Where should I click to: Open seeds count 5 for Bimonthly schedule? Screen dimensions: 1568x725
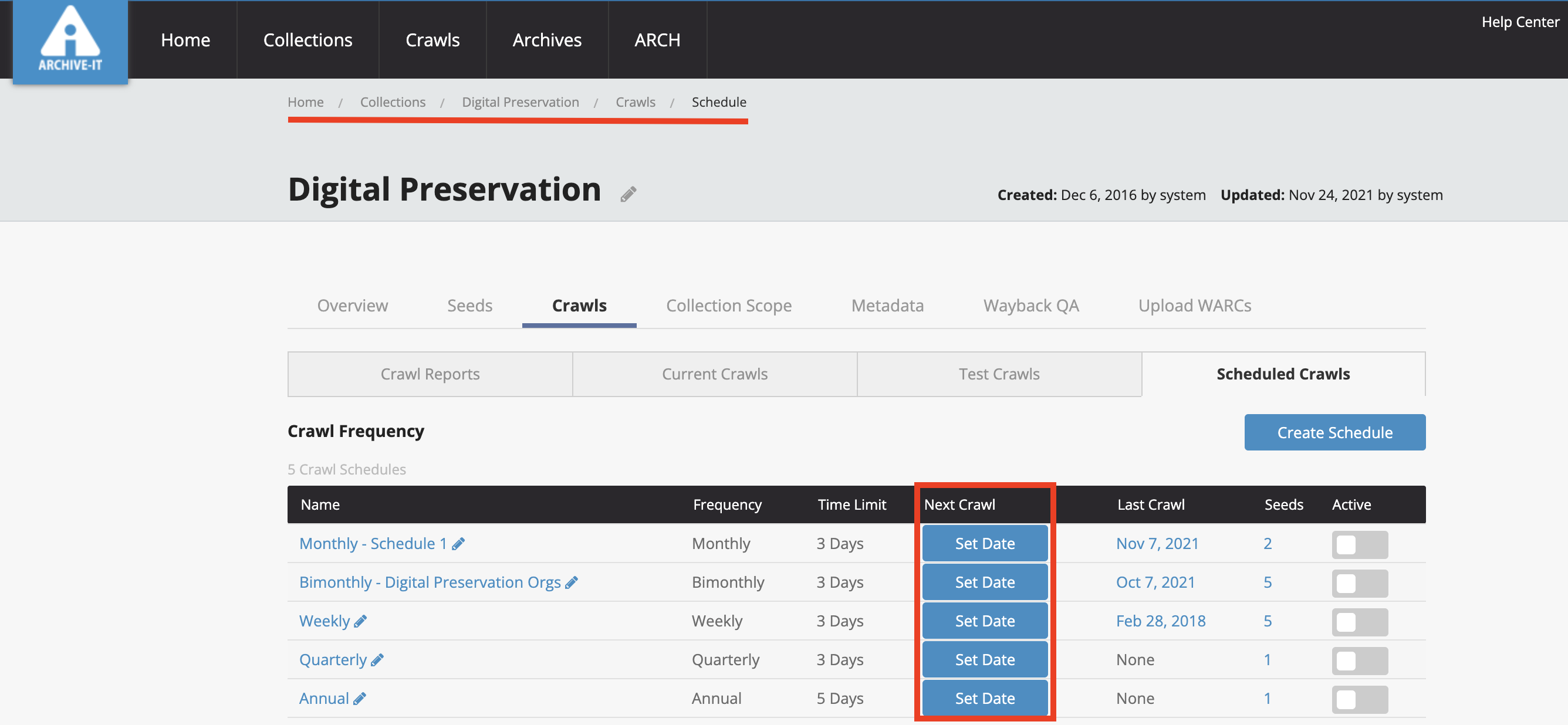[1268, 582]
